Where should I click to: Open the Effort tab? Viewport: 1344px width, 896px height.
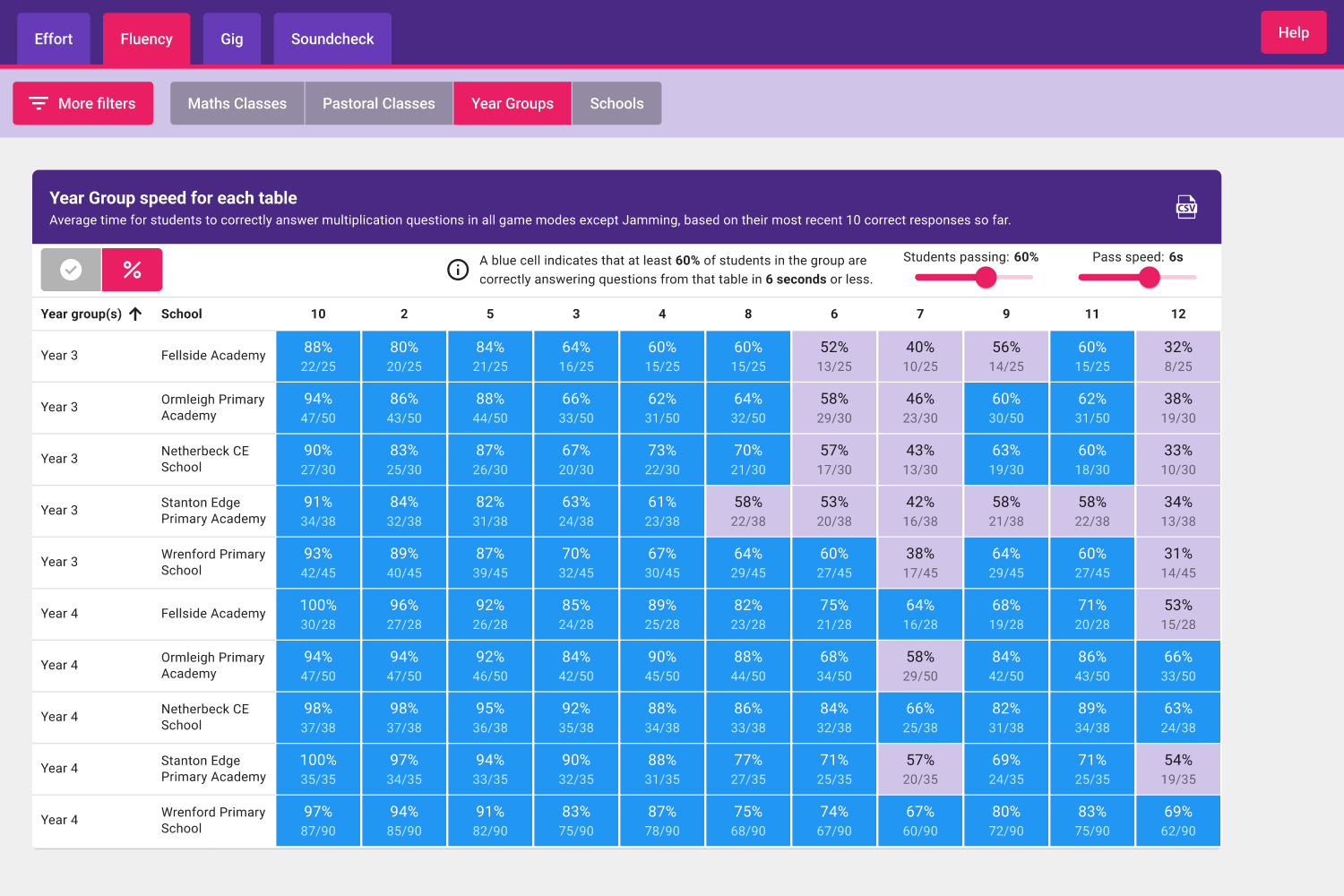pyautogui.click(x=54, y=39)
